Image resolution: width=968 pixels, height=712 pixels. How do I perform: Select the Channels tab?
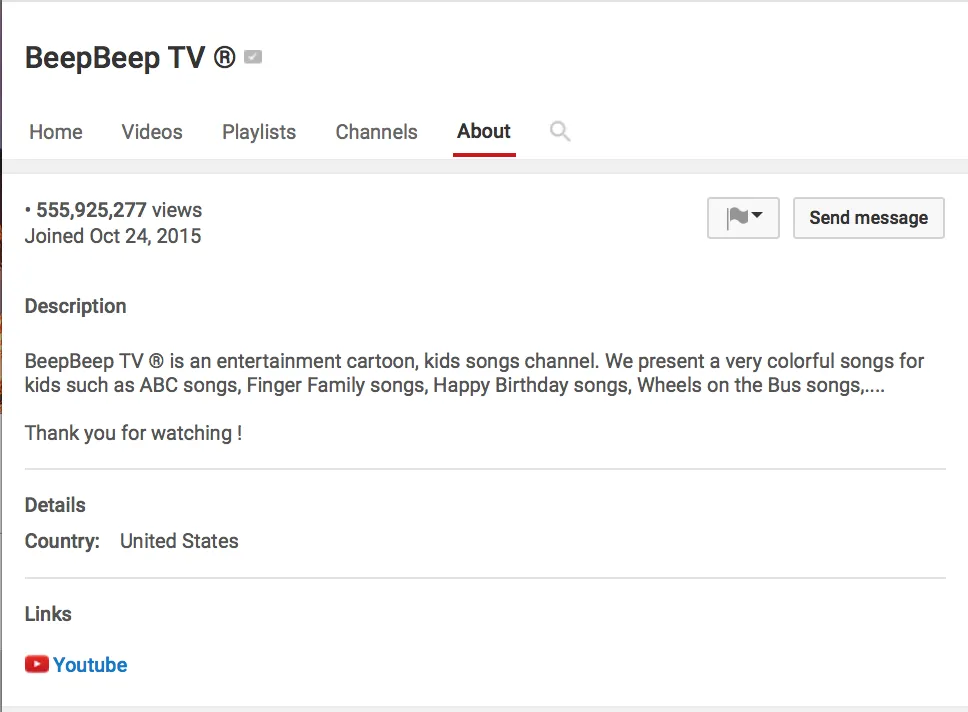[x=377, y=132]
